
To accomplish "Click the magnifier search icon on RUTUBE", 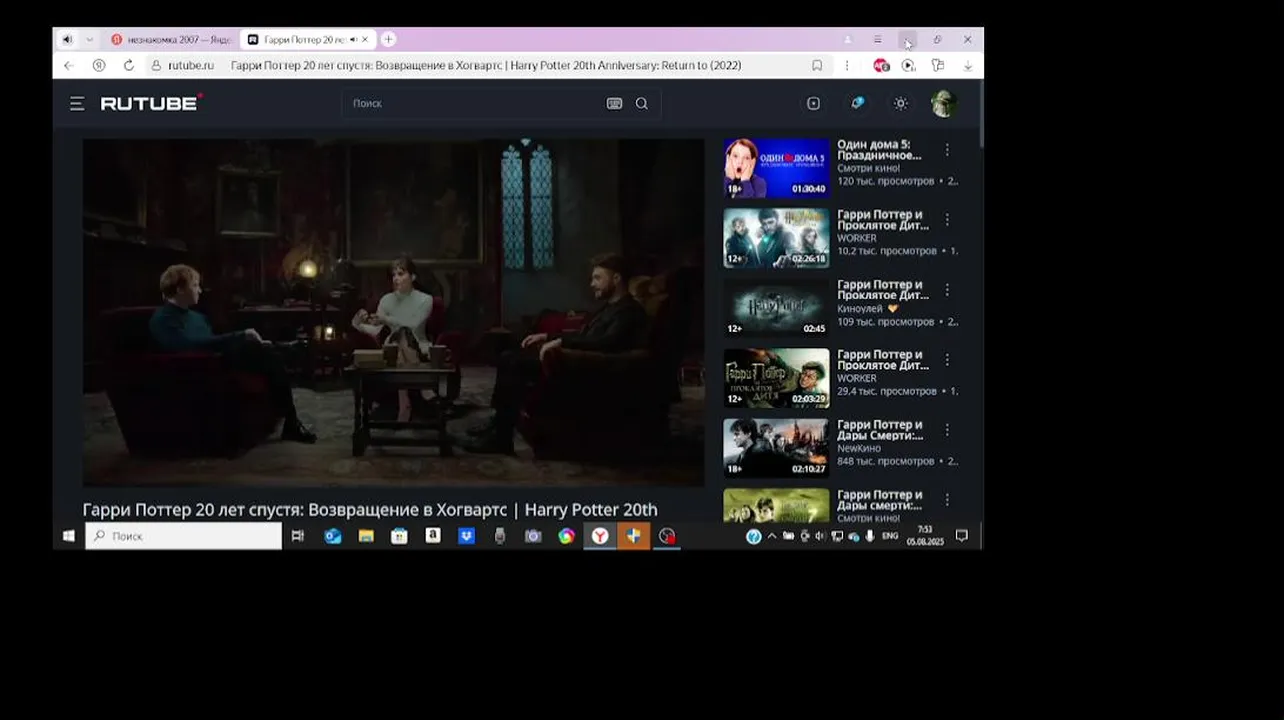I will [x=642, y=103].
